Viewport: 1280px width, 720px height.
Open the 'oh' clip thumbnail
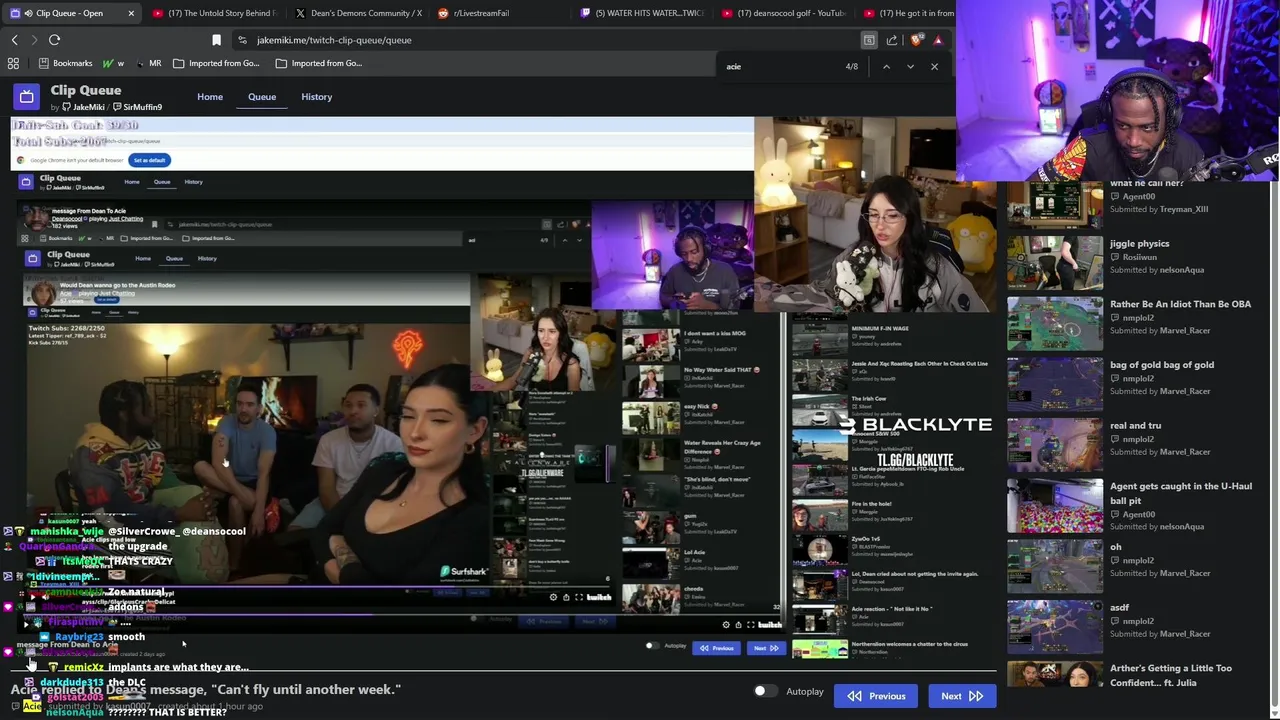pos(1055,566)
